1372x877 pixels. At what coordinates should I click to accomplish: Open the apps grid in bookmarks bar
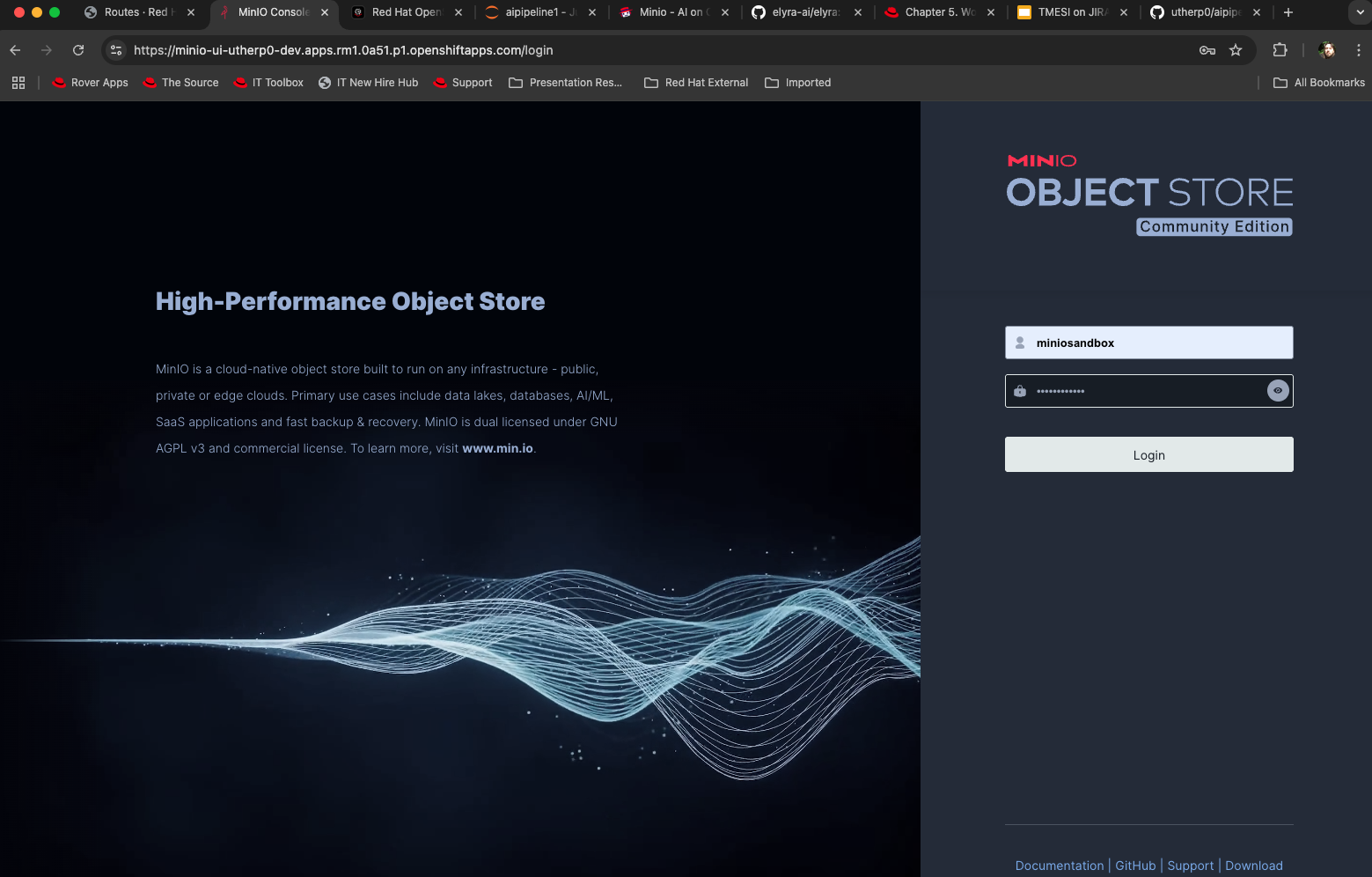[x=18, y=83]
